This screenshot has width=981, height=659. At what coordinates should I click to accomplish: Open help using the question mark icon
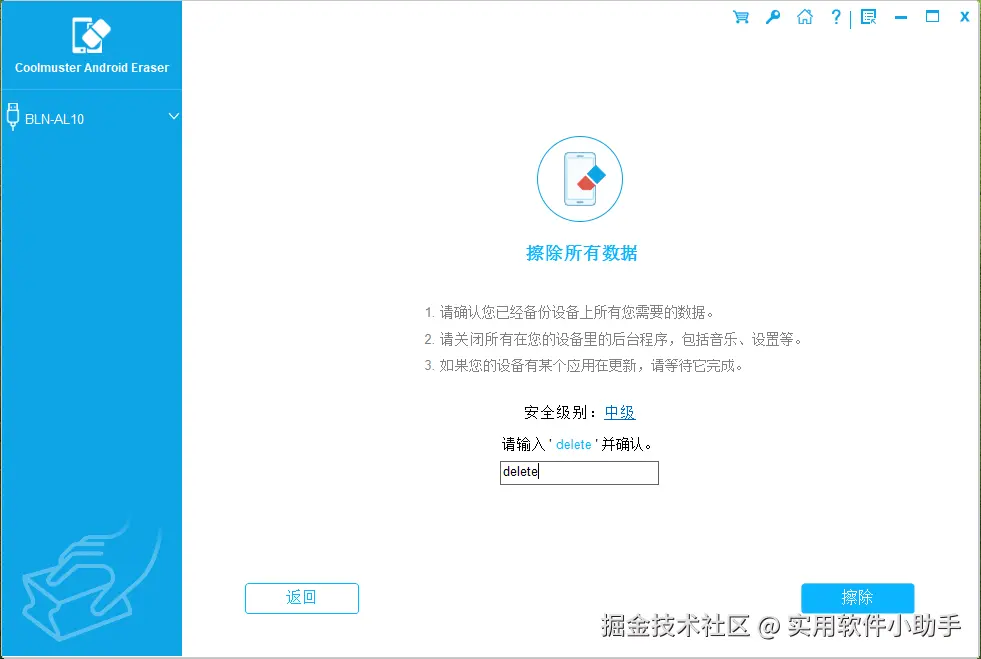pos(836,17)
